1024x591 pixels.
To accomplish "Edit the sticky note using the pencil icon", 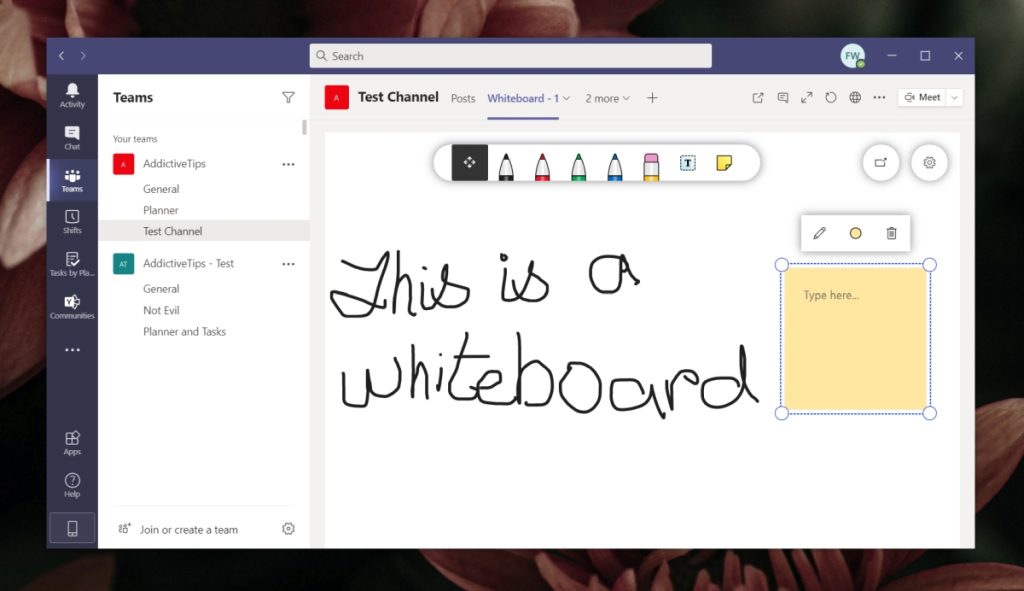I will [x=819, y=232].
